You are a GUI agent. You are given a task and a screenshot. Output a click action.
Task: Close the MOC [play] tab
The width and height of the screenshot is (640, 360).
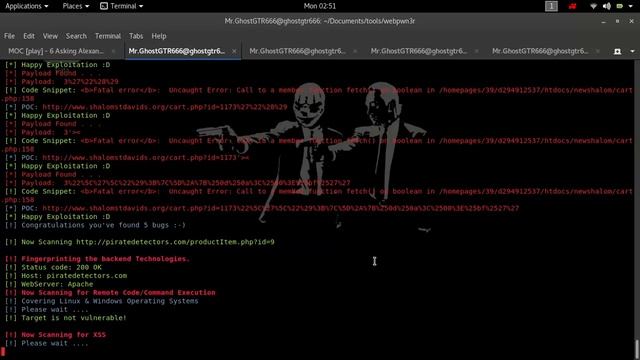point(113,51)
